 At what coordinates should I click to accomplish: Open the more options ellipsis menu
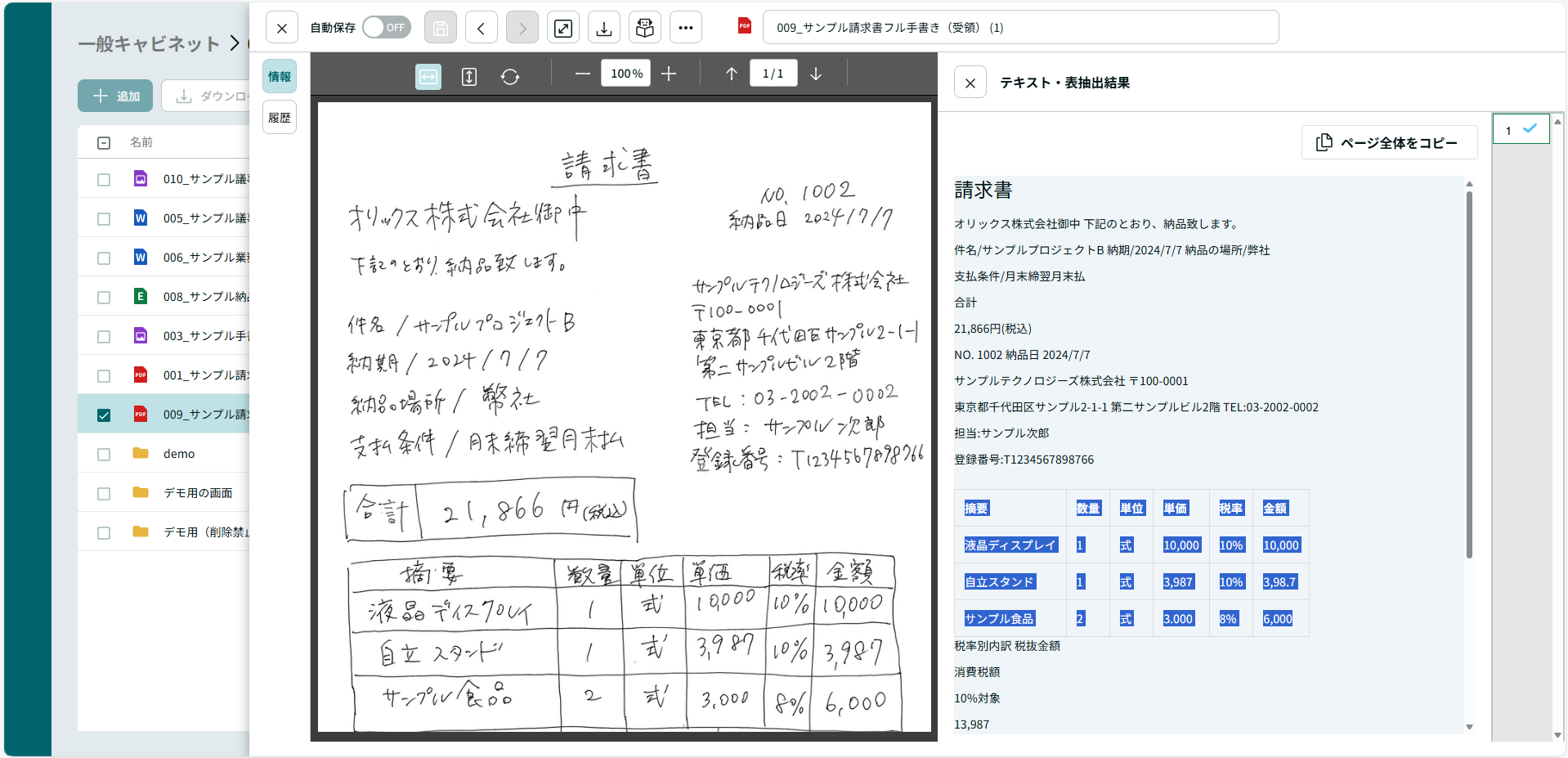(x=686, y=28)
